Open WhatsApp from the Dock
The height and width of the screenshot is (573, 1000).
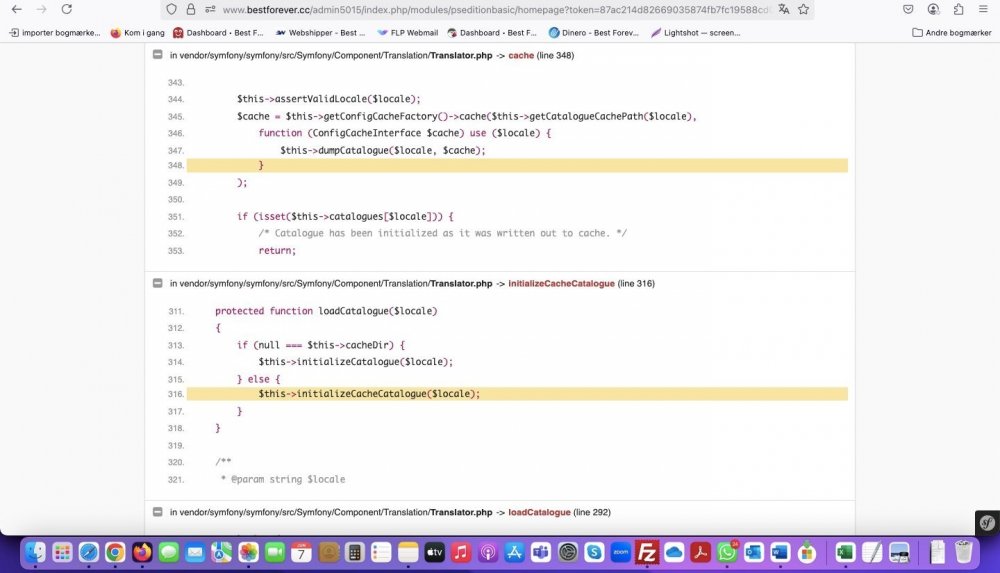tap(726, 552)
